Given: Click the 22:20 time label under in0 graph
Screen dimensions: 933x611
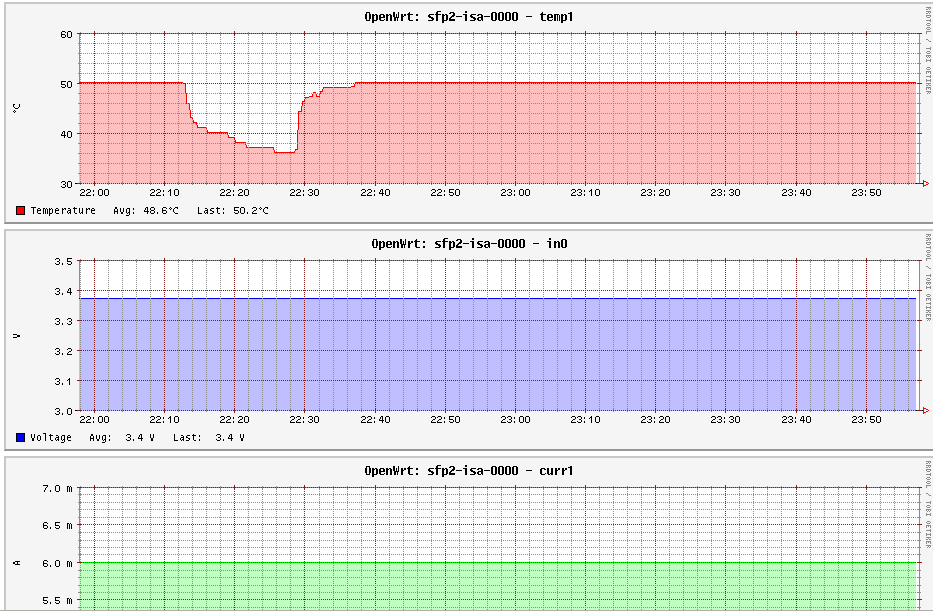Looking at the screenshot, I should (x=234, y=419).
